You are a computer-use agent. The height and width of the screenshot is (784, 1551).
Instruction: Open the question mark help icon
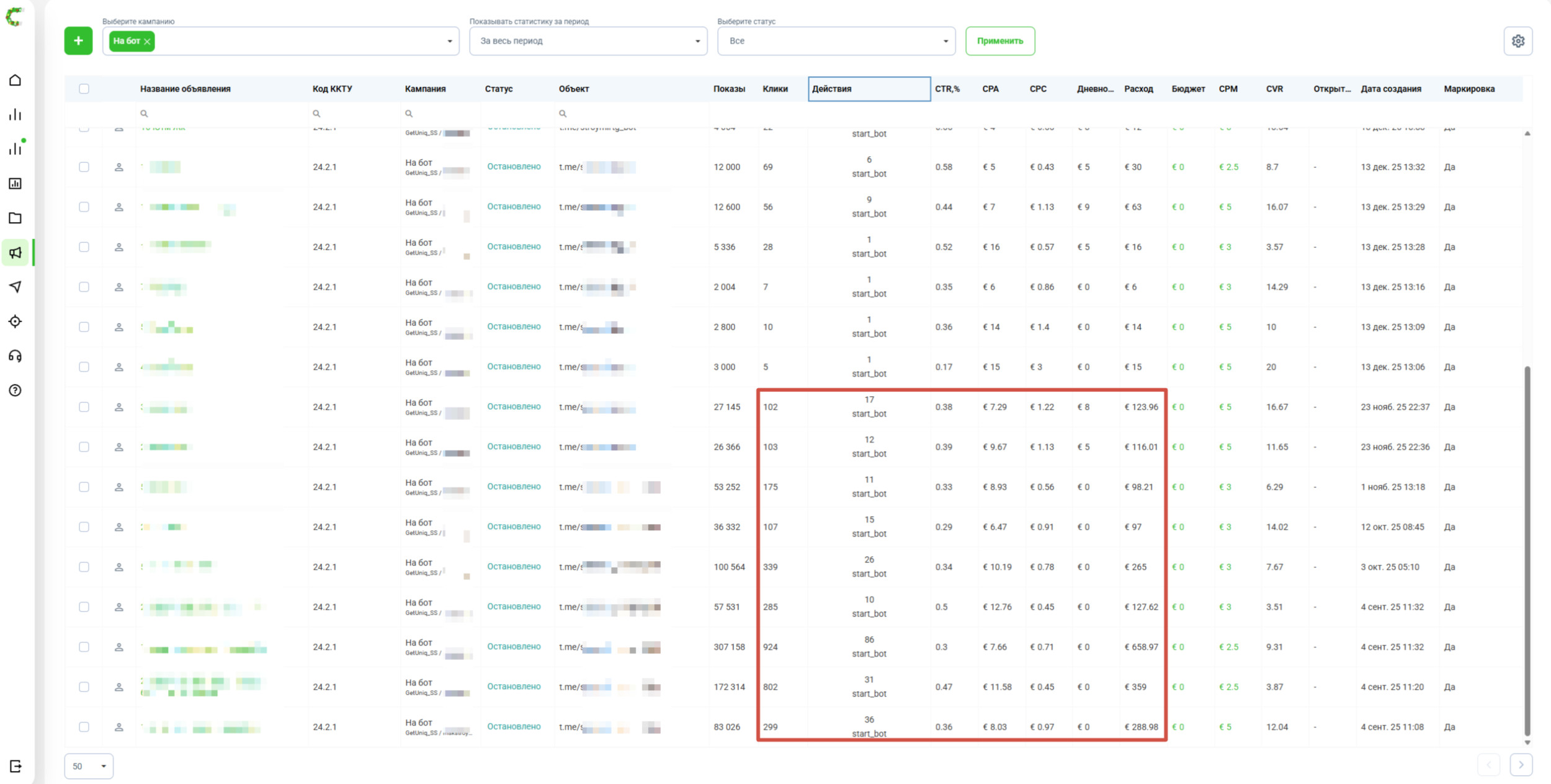pos(16,390)
